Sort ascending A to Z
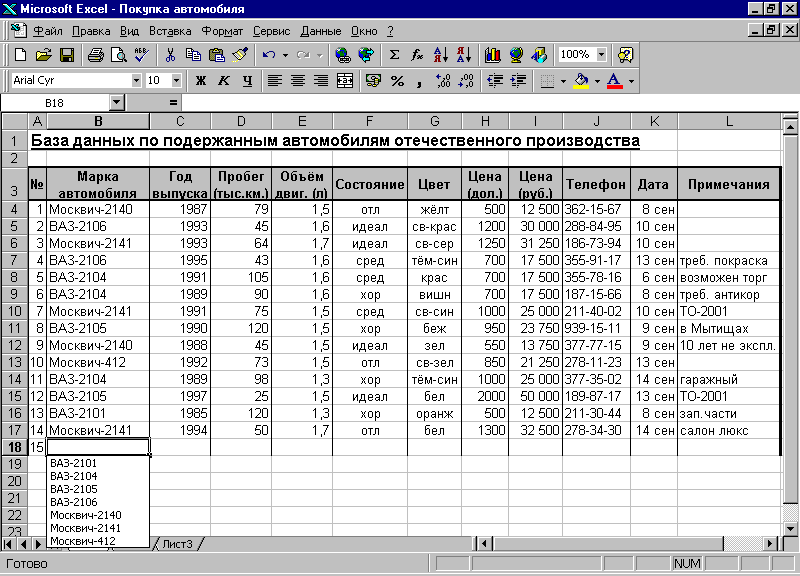This screenshot has height=576, width=800. 441,55
